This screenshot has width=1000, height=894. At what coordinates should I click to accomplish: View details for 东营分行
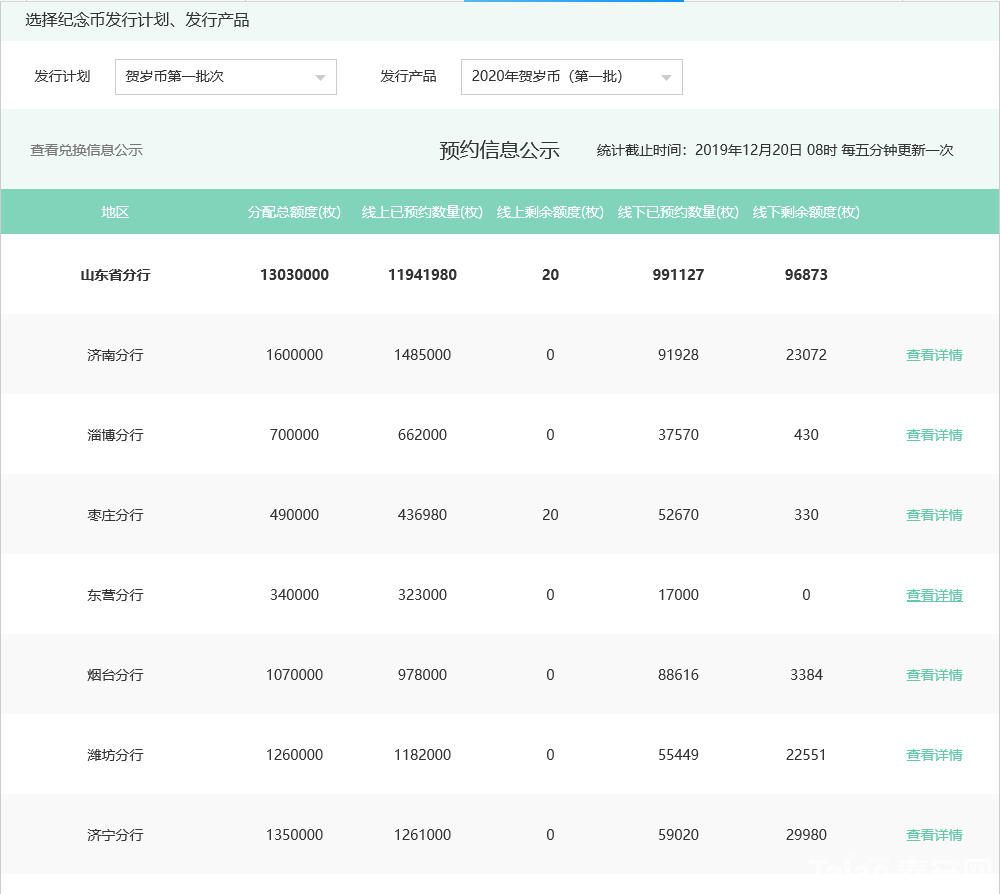[x=934, y=596]
